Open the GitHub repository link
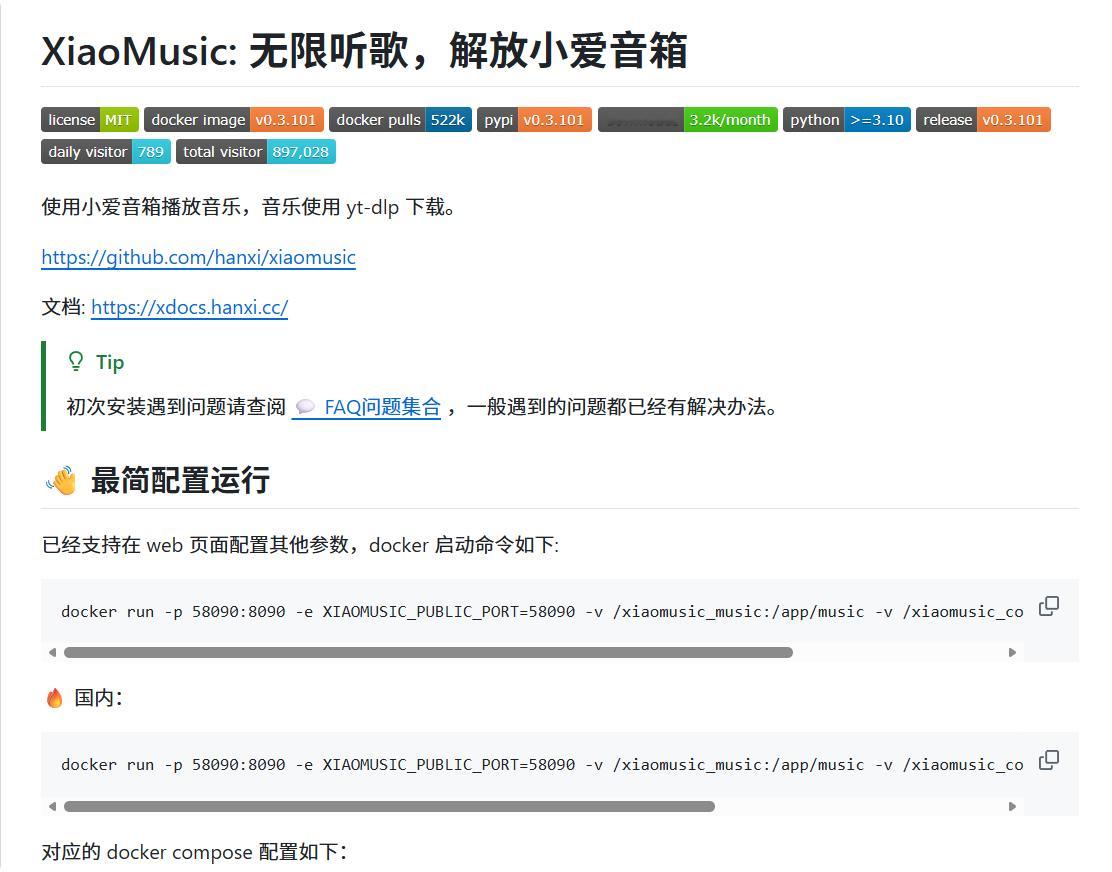Image resolution: width=1112 pixels, height=872 pixels. (198, 258)
